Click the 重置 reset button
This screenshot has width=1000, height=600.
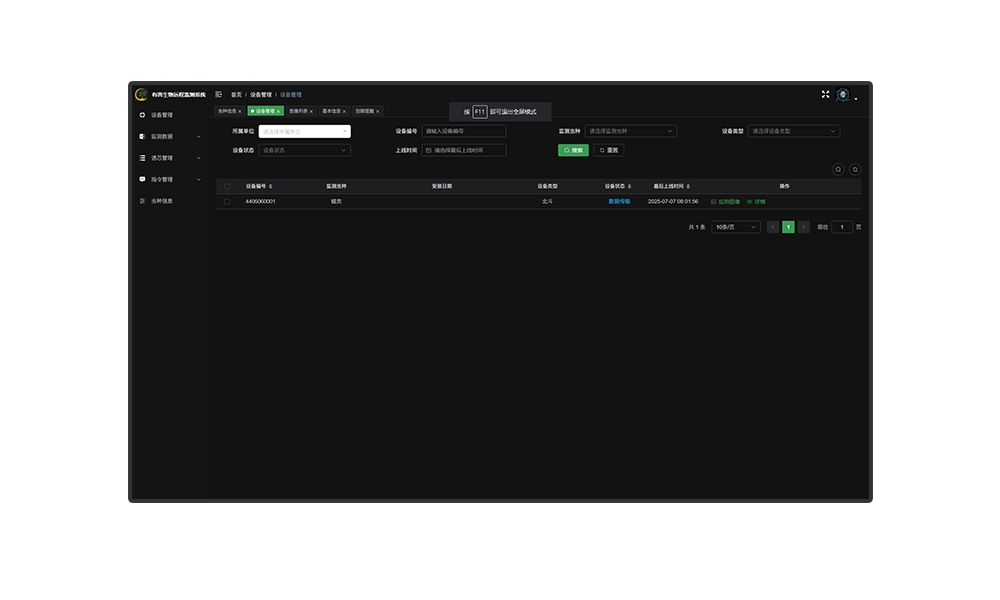coord(608,150)
